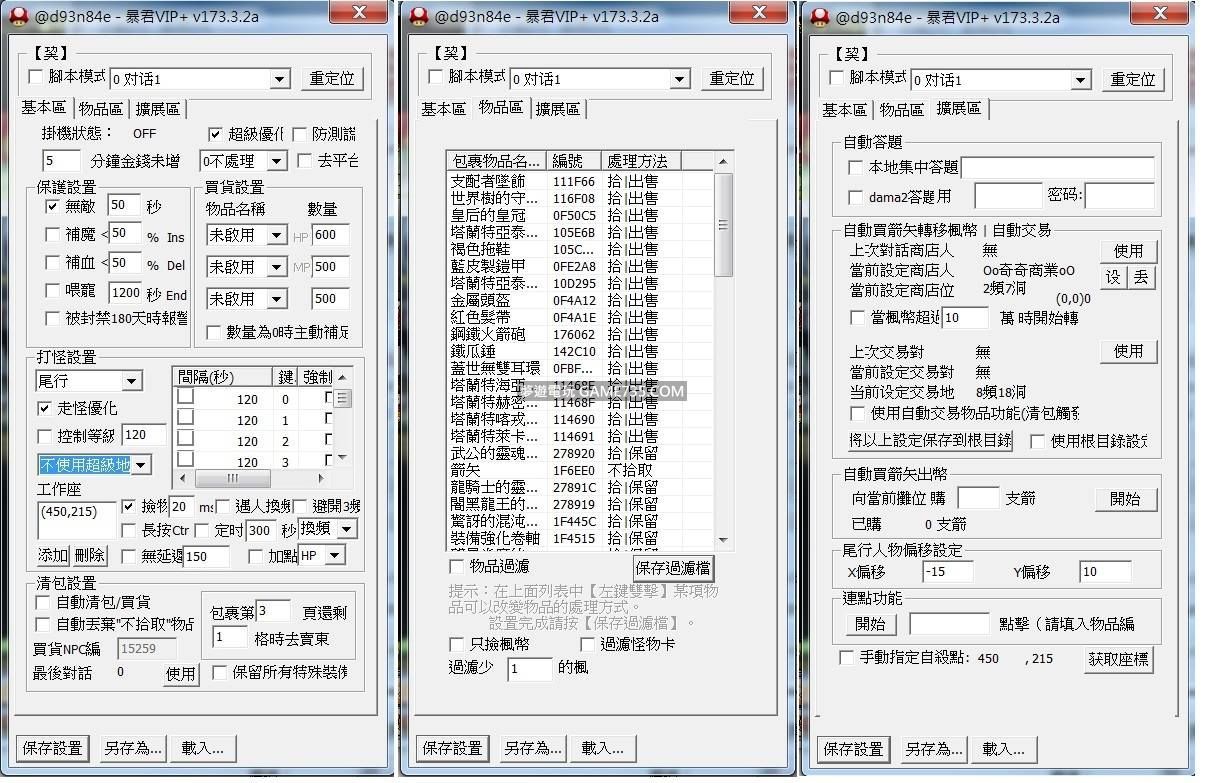
Task: Tick the 喂寵 checkbox
Action: (52, 291)
